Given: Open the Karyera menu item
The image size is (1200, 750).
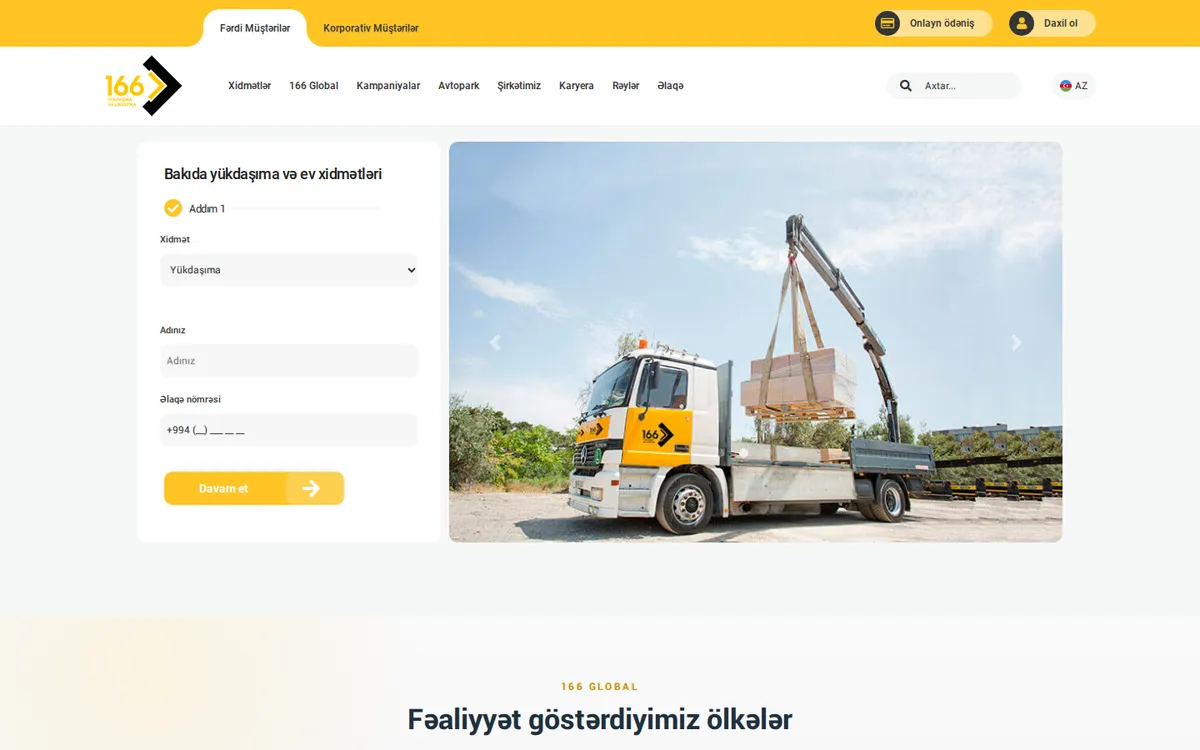Looking at the screenshot, I should coord(576,86).
